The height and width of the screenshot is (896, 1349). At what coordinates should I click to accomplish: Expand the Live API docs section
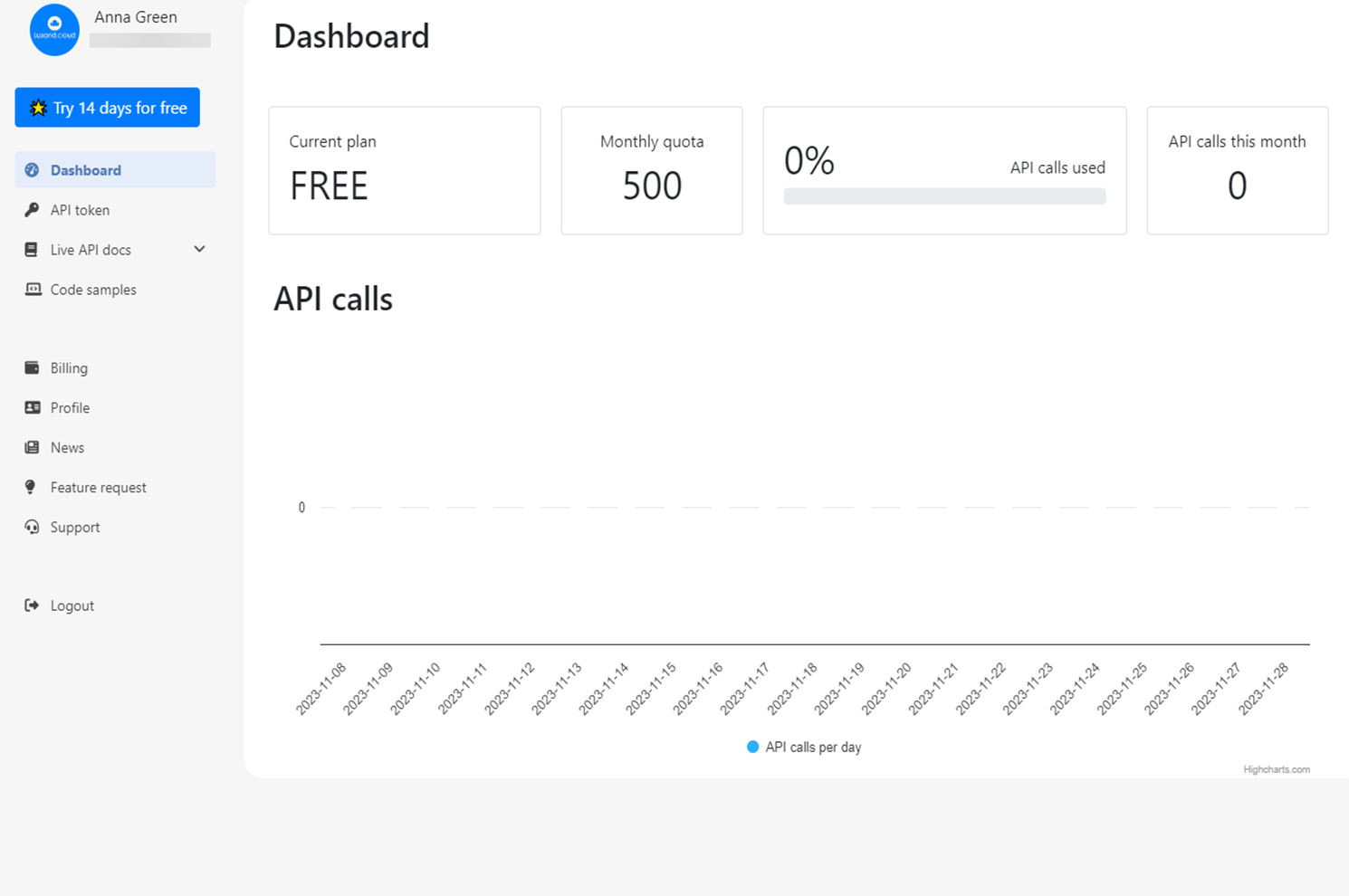click(198, 249)
